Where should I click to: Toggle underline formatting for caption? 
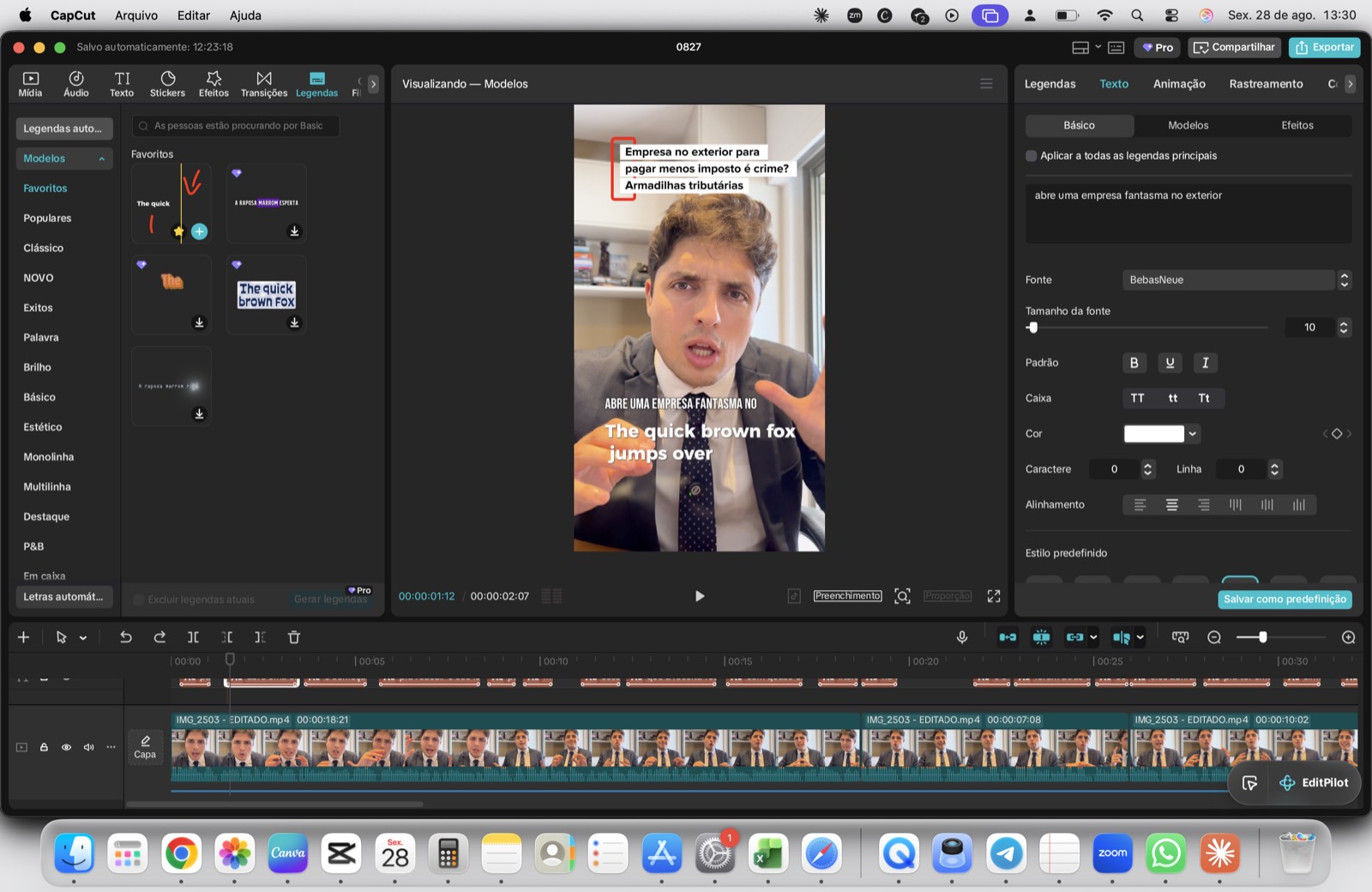tap(1170, 363)
